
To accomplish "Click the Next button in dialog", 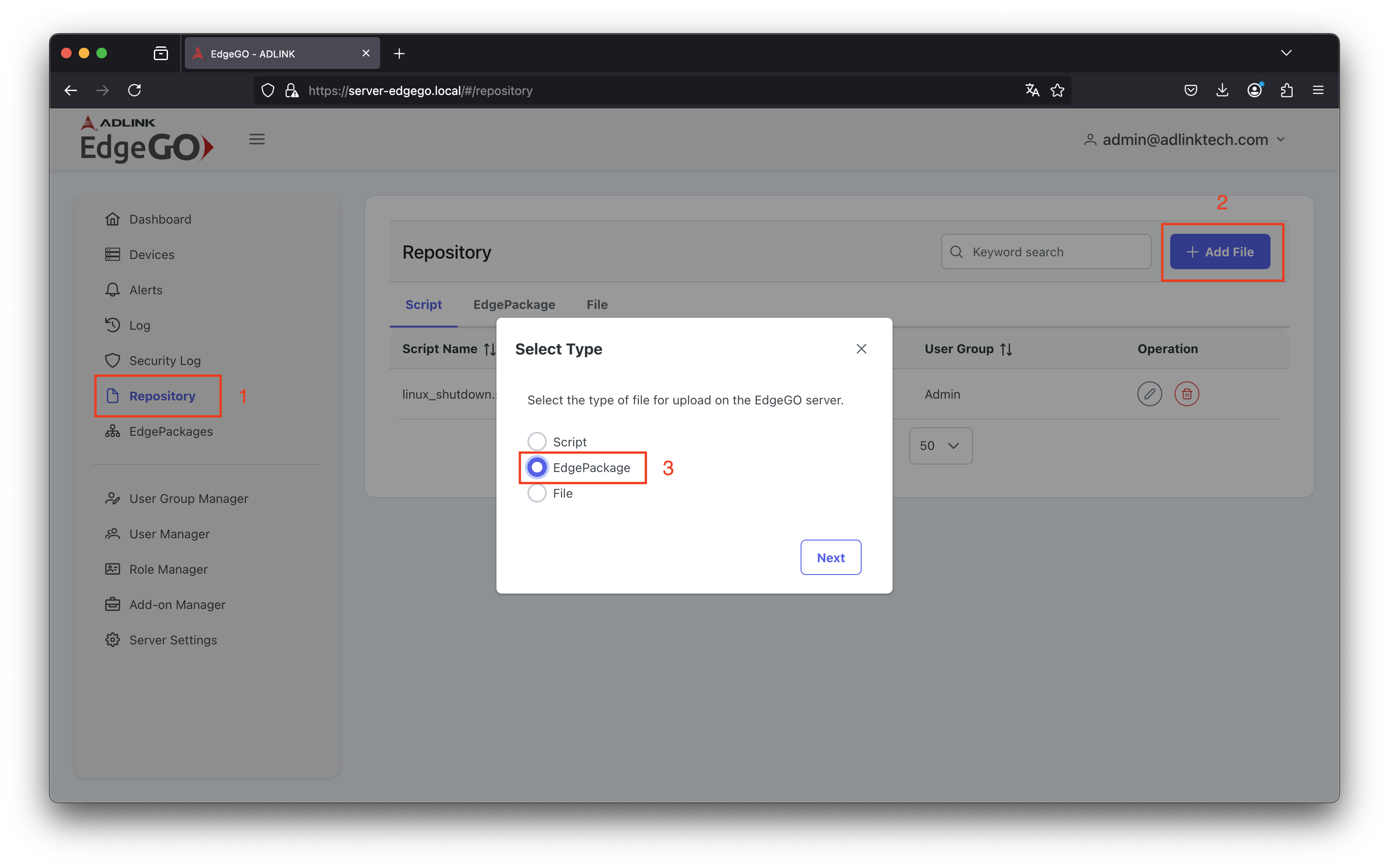I will pos(830,557).
